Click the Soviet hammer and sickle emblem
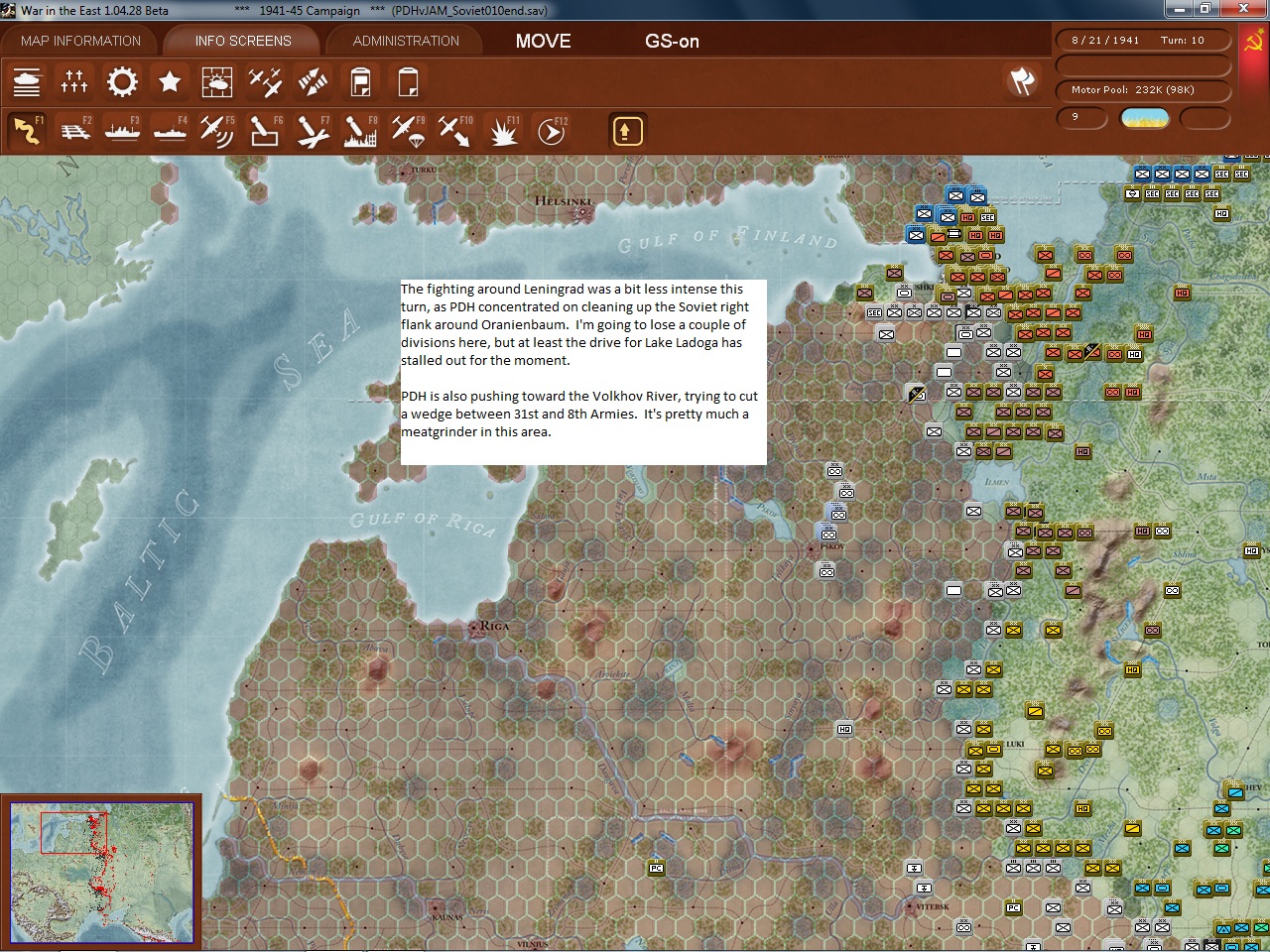Viewport: 1270px width, 952px height. (x=1253, y=43)
